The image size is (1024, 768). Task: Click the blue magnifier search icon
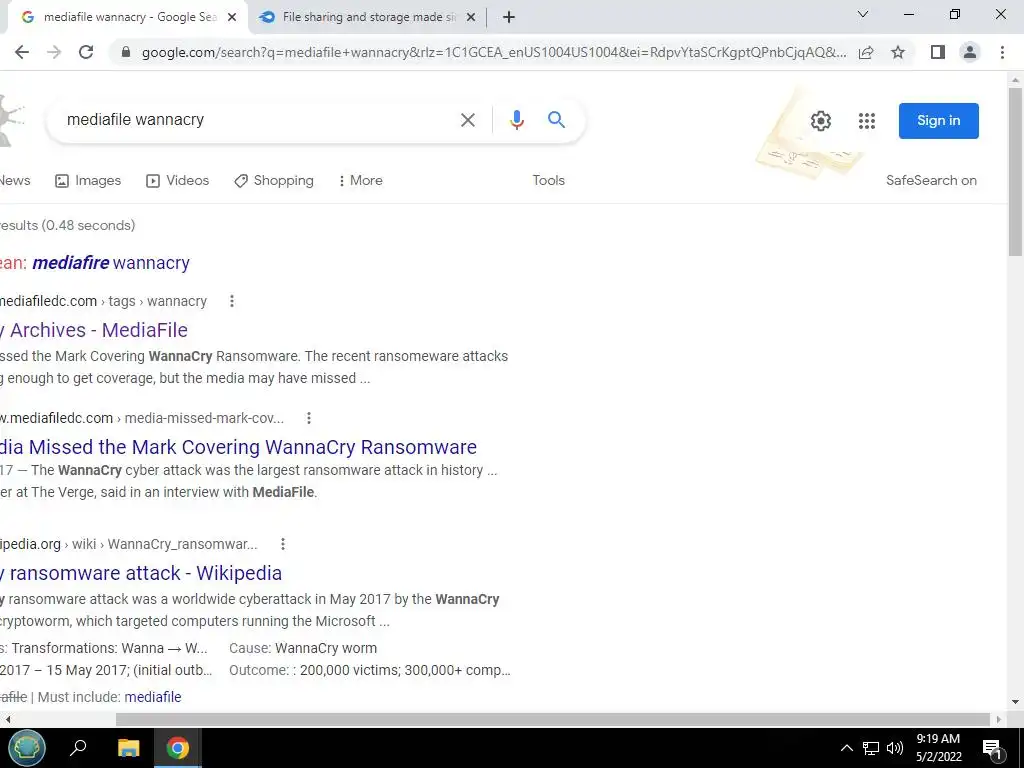coord(556,120)
